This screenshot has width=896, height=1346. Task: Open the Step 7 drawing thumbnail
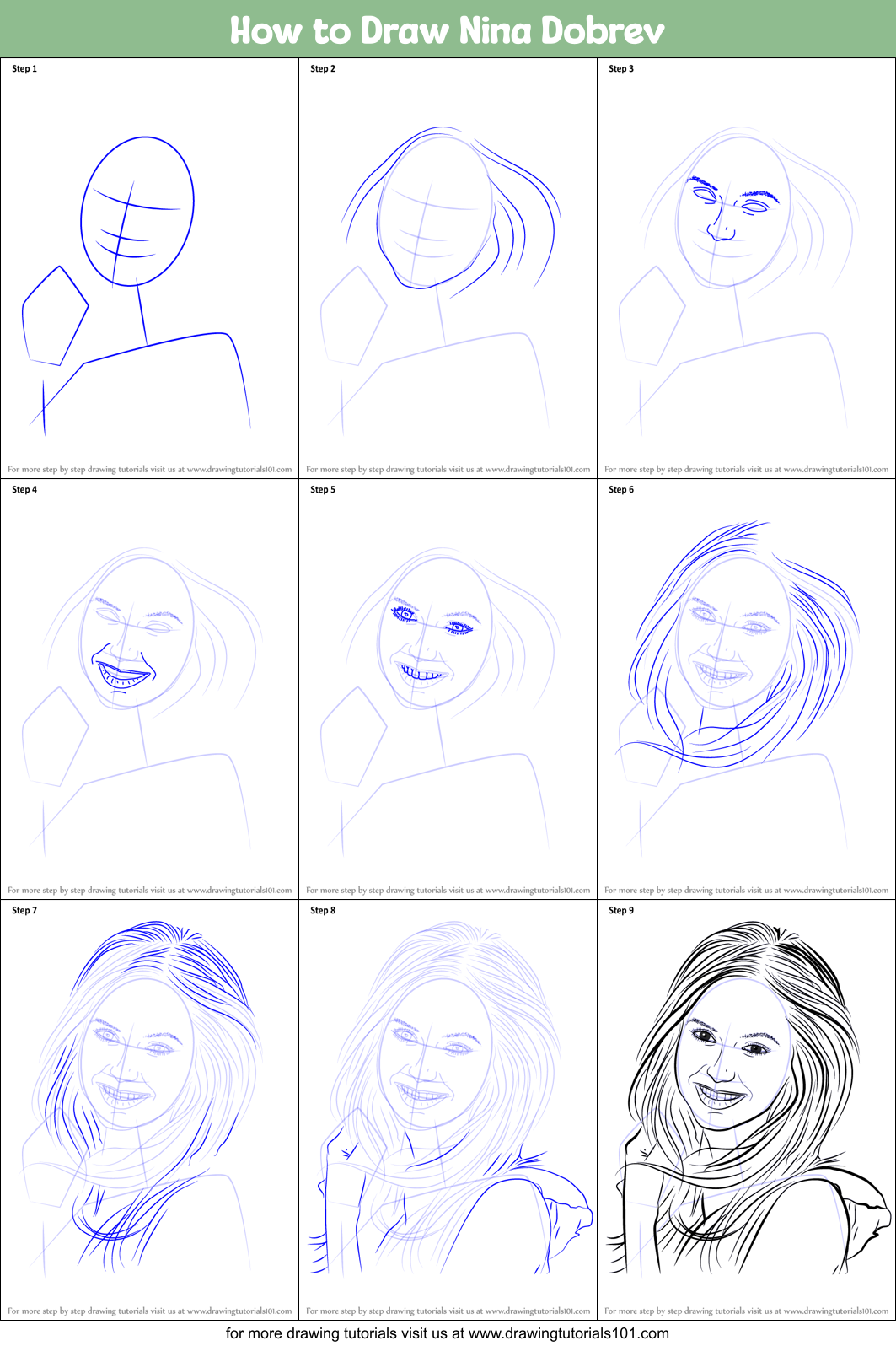[x=150, y=1110]
